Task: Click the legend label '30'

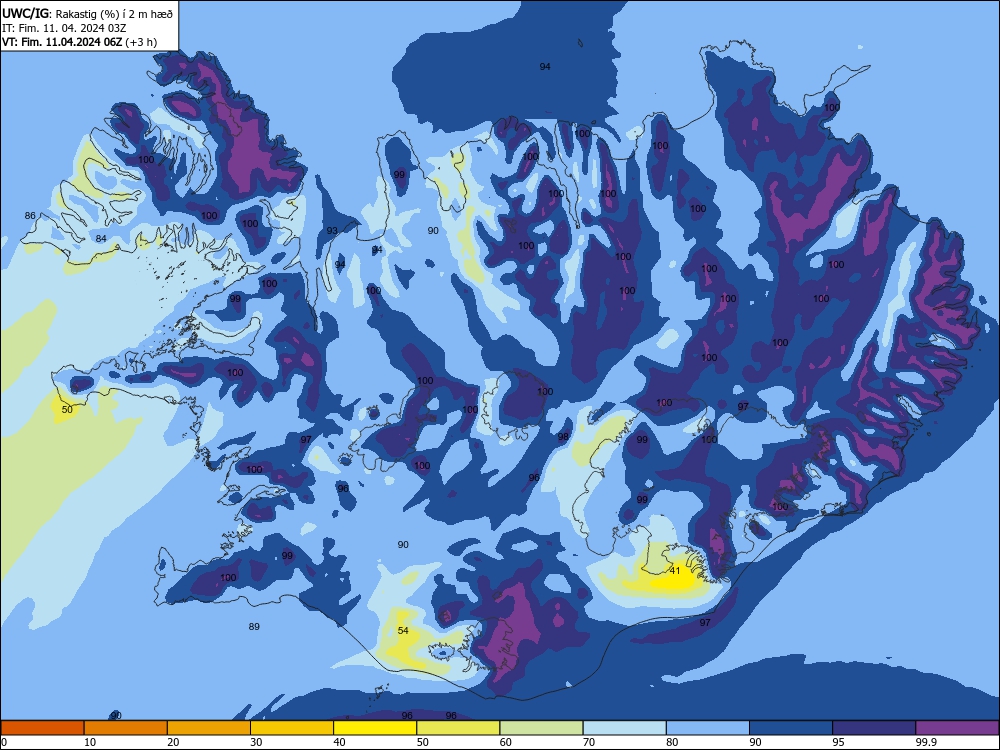Action: point(256,742)
